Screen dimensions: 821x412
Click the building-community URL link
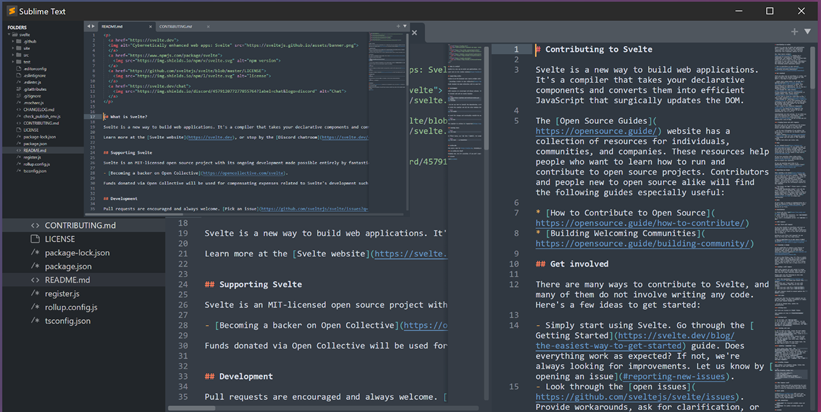click(x=642, y=243)
